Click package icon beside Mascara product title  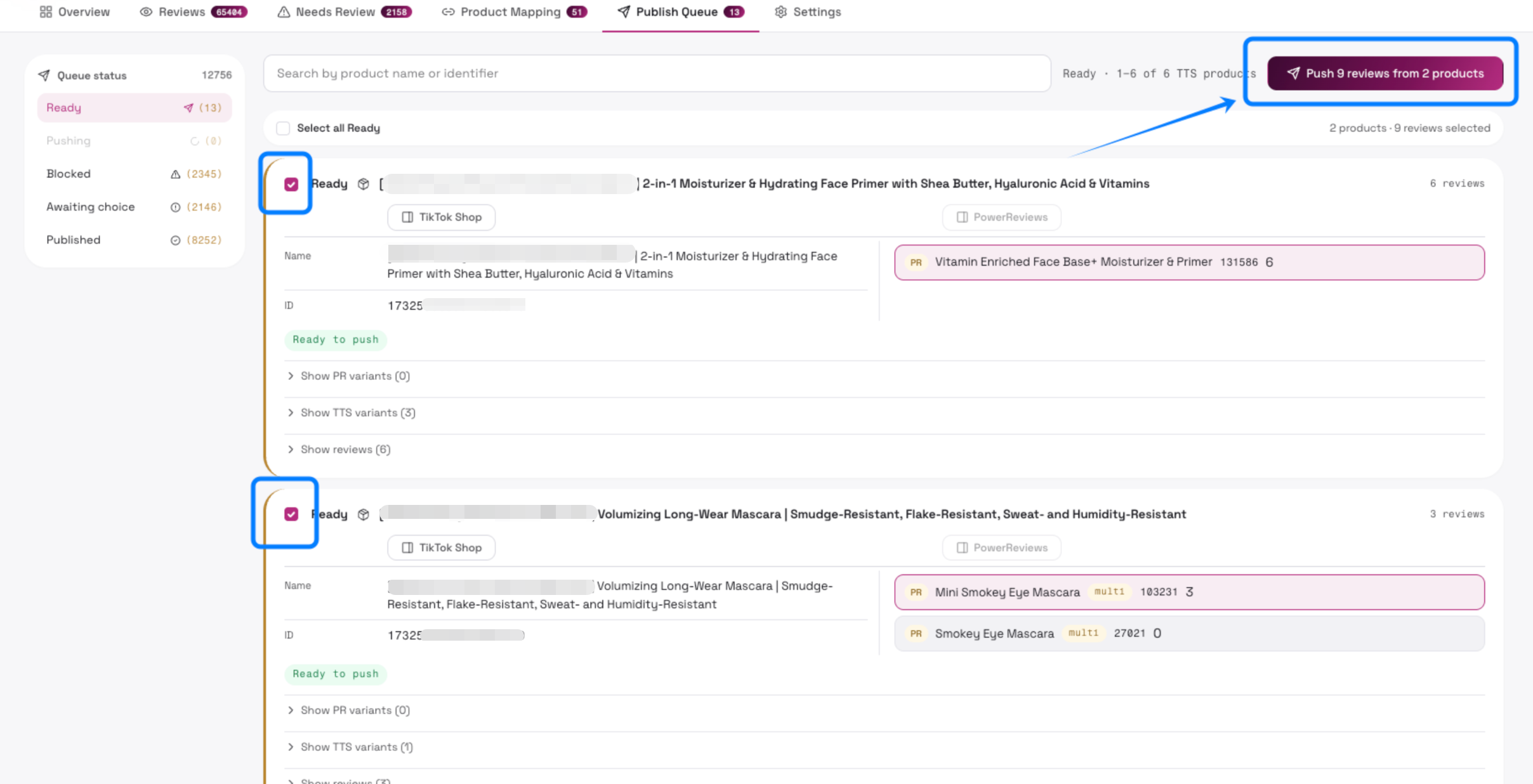tap(364, 514)
